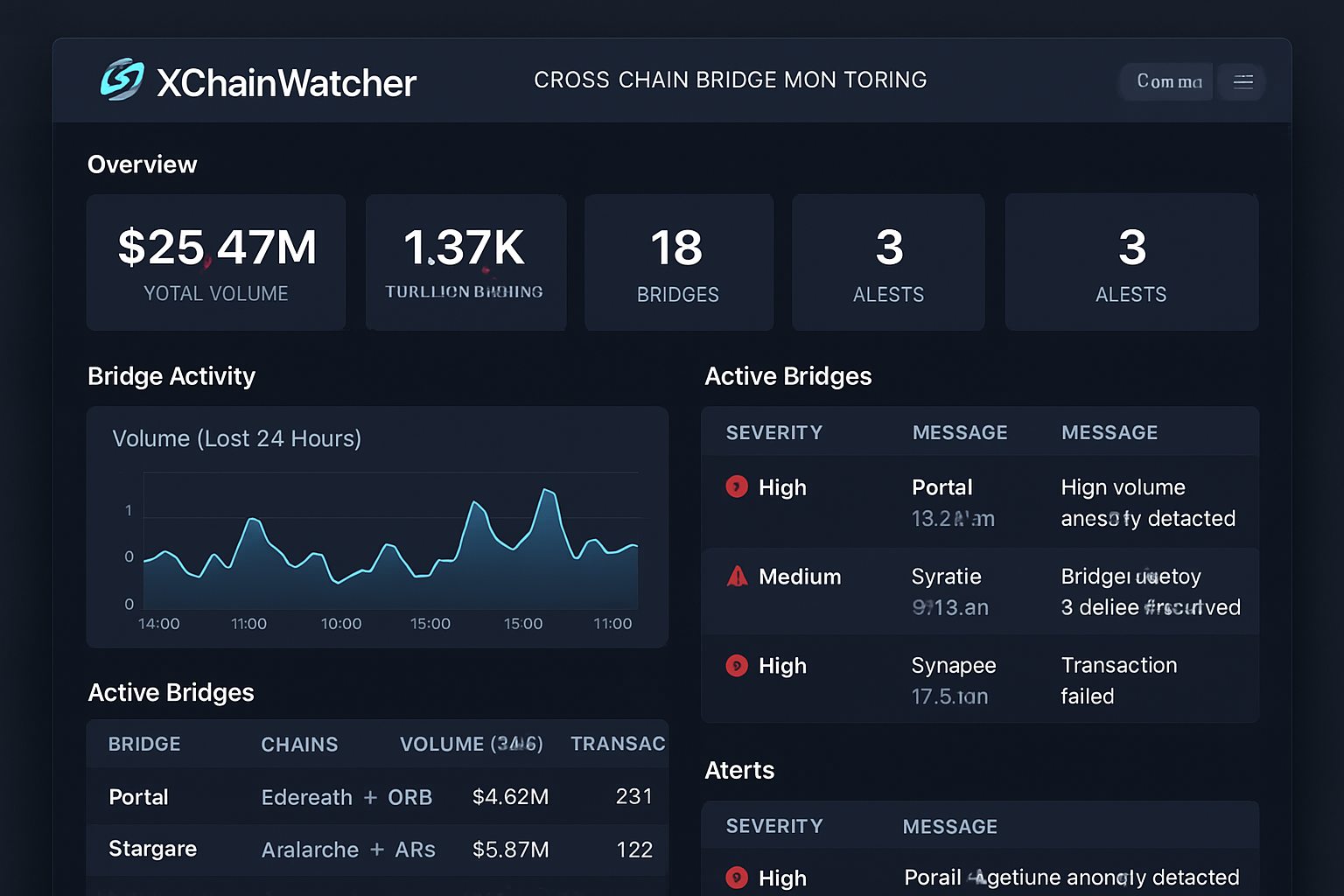1344x896 pixels.
Task: Click the $25.47M Total Volume card
Action: 216,262
